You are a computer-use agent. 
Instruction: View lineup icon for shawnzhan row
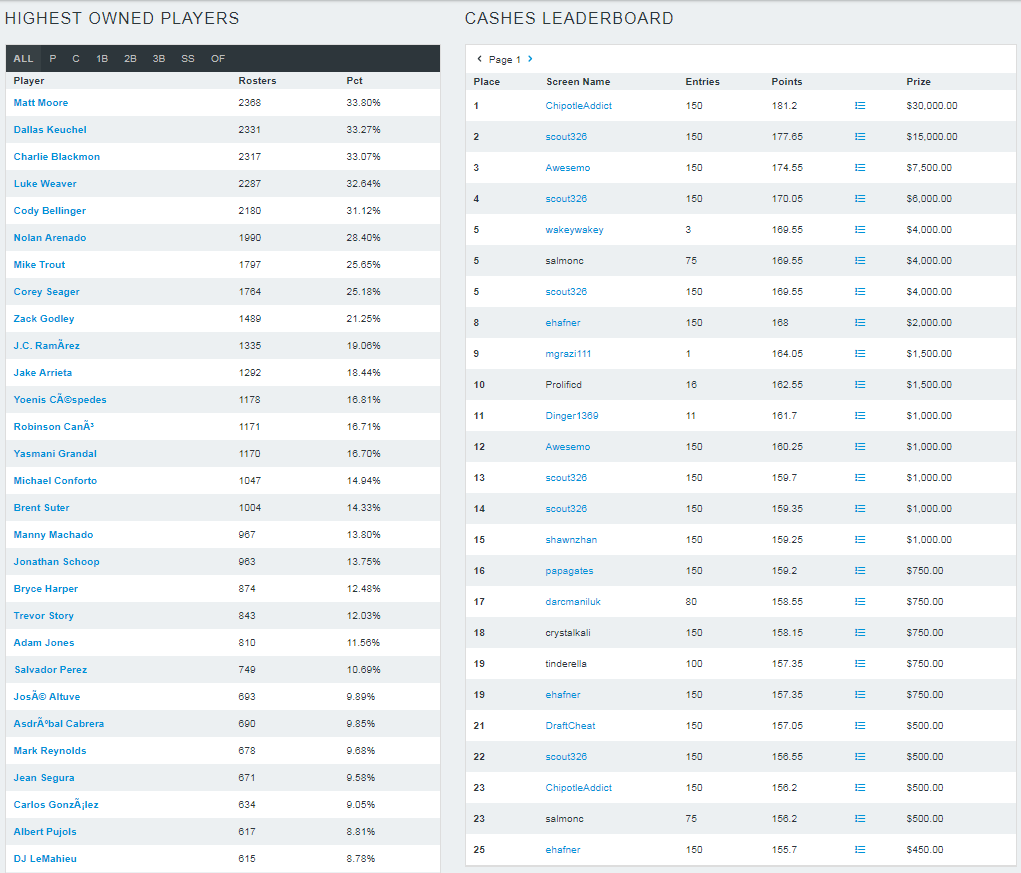[860, 540]
